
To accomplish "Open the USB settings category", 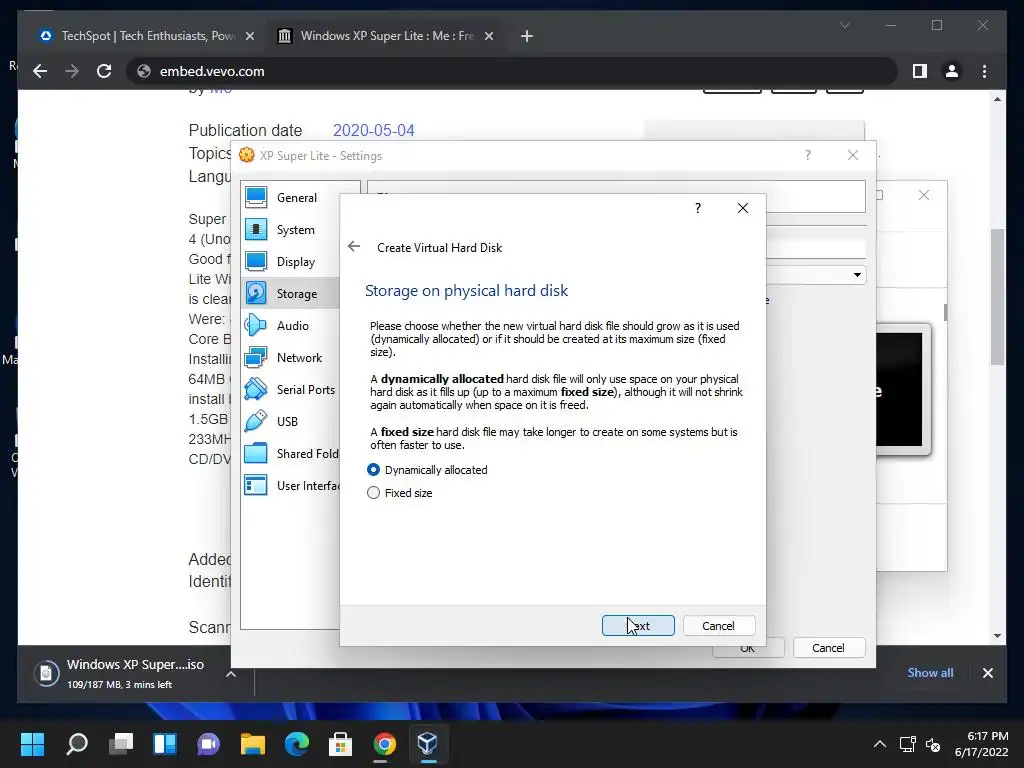I will point(290,421).
